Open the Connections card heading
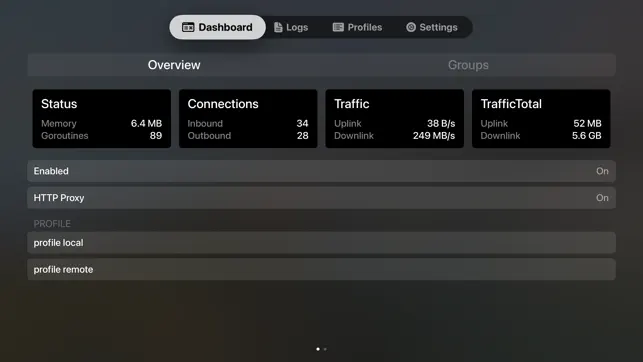The image size is (643, 362). coord(223,104)
